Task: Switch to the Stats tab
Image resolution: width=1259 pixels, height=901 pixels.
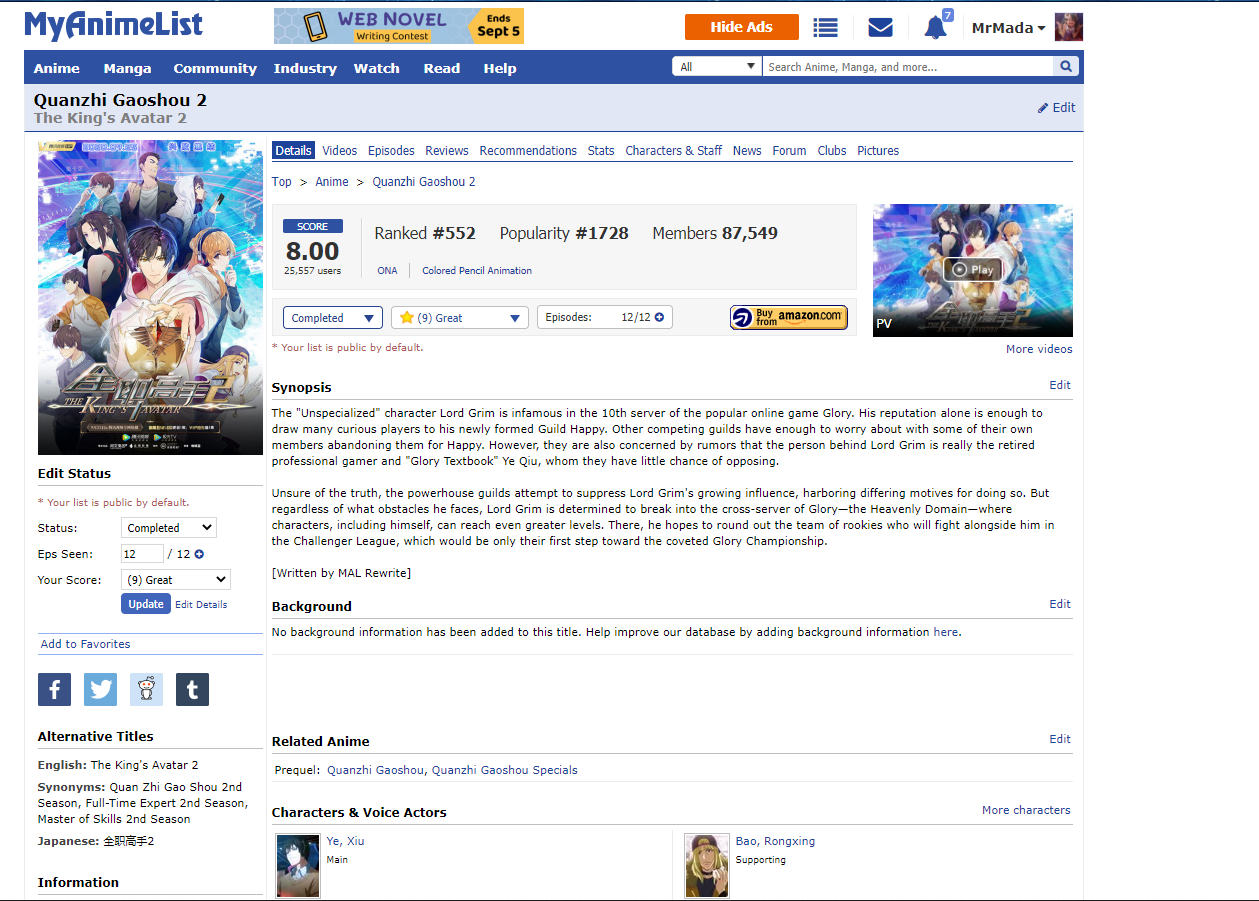Action: click(601, 151)
